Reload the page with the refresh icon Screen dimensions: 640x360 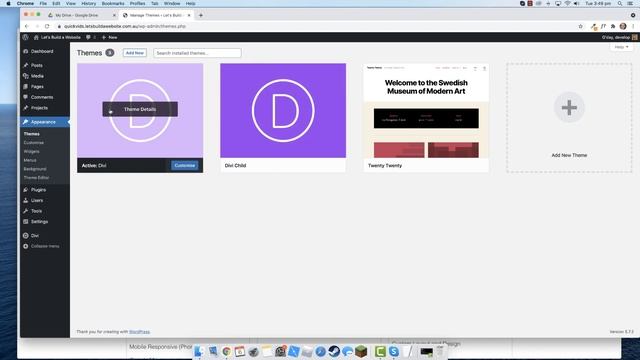click(47, 26)
